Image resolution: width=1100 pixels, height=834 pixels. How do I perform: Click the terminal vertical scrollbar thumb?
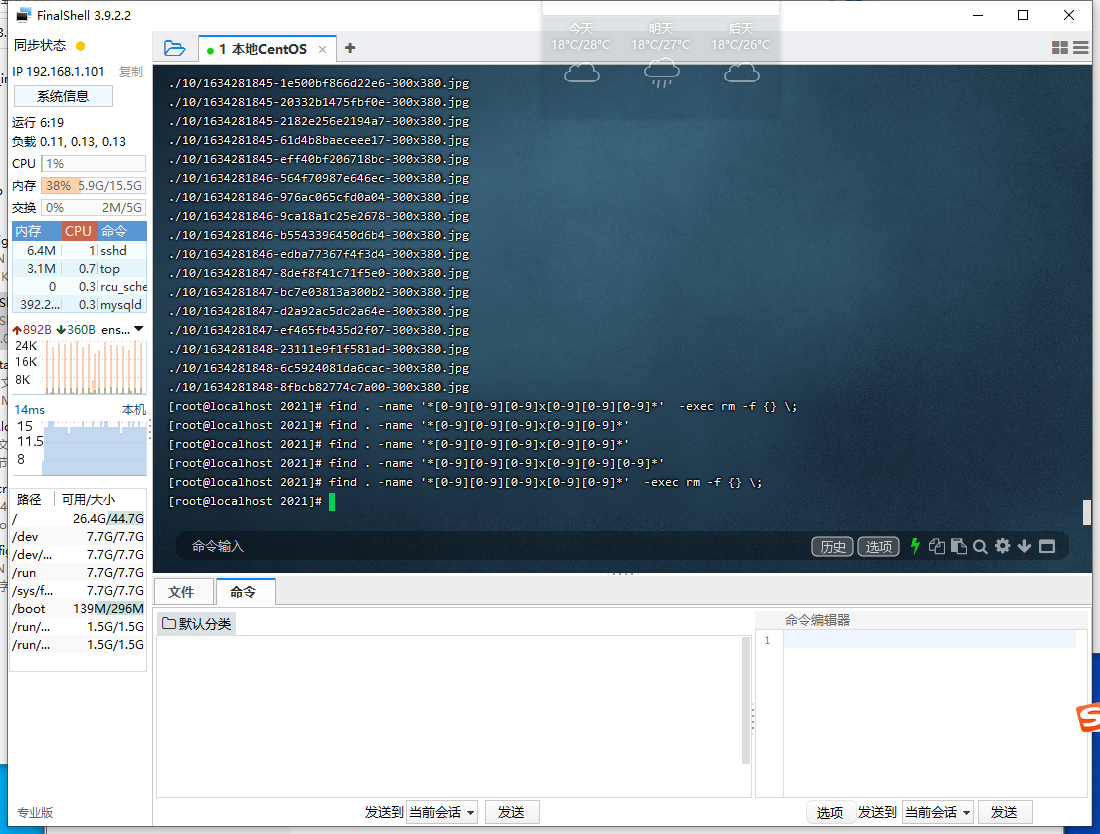coord(1086,512)
